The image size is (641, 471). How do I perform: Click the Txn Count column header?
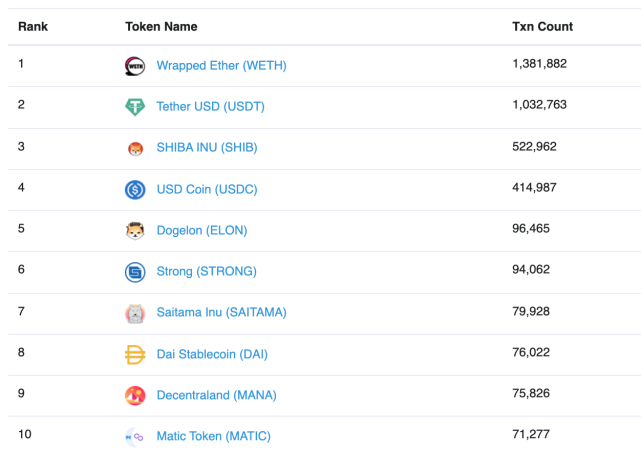point(542,27)
